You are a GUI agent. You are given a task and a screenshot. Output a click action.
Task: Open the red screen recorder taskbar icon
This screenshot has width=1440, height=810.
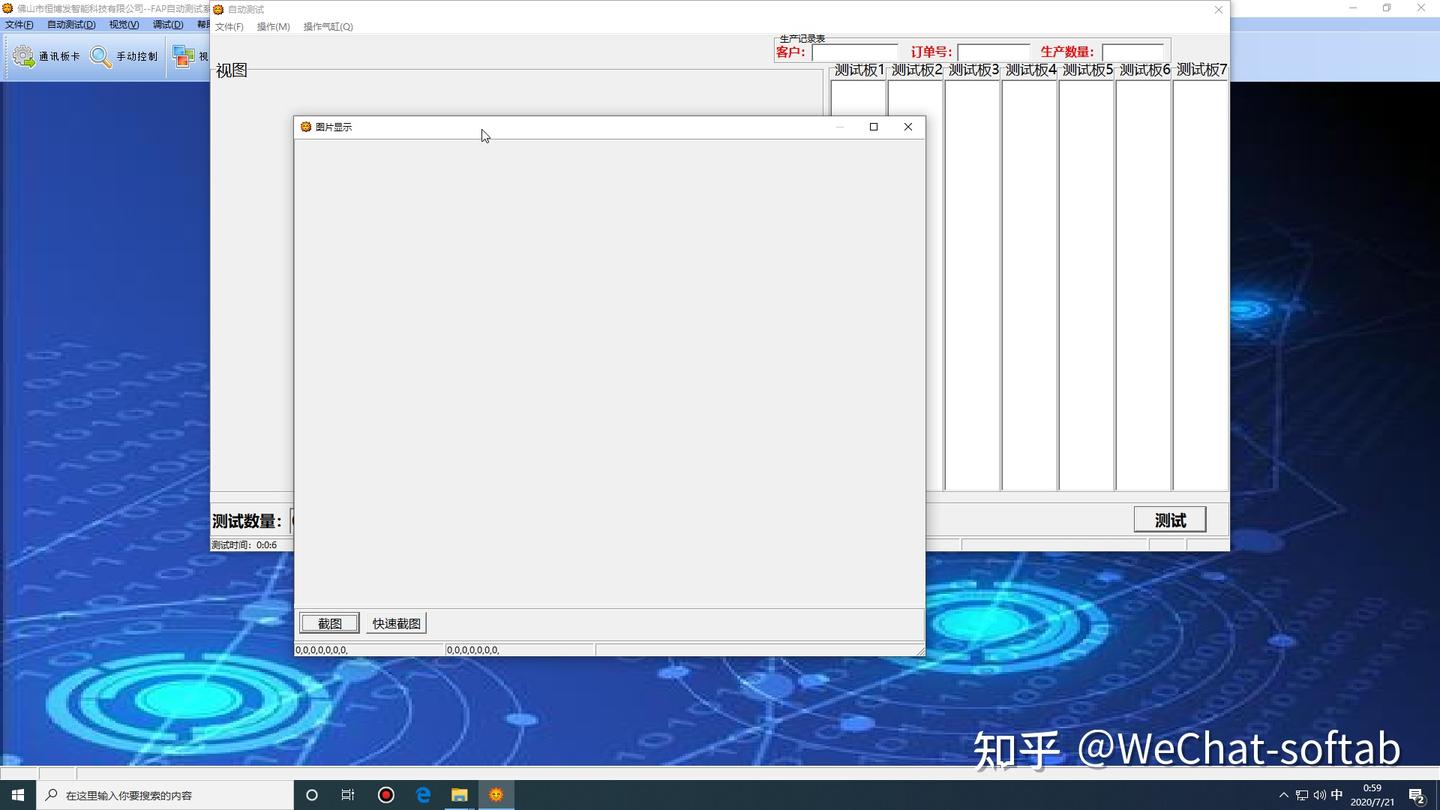[386, 795]
